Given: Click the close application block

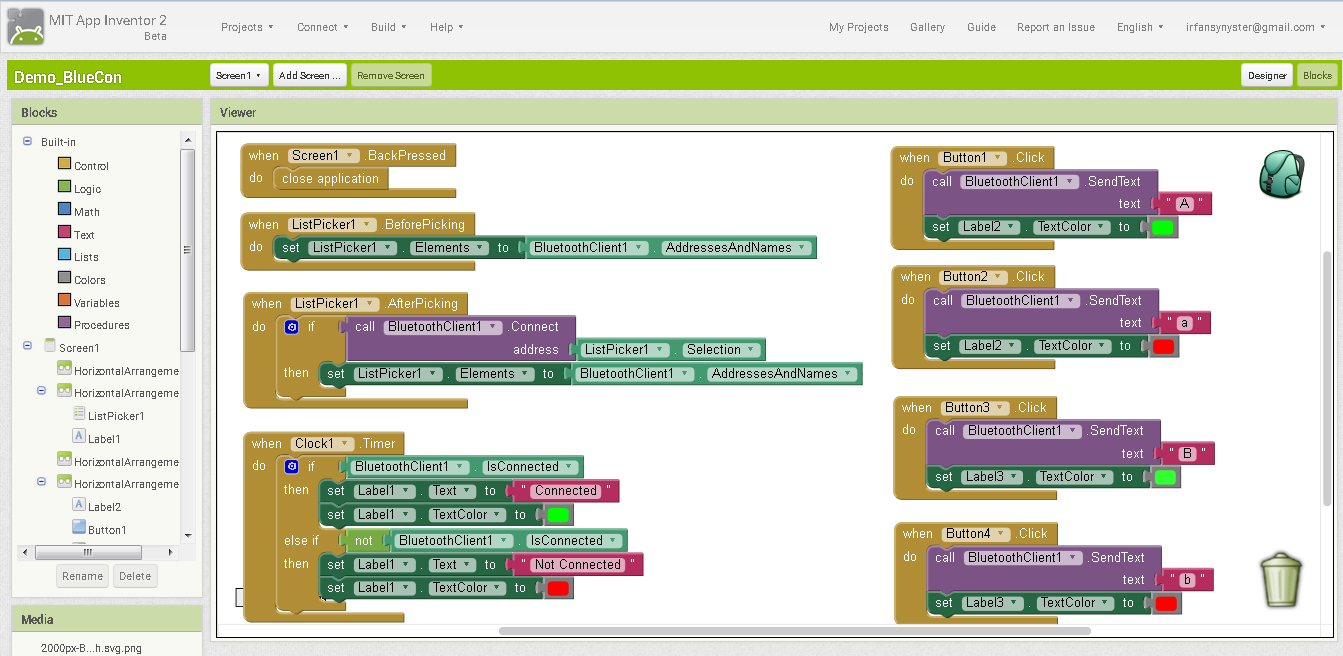Looking at the screenshot, I should [330, 179].
